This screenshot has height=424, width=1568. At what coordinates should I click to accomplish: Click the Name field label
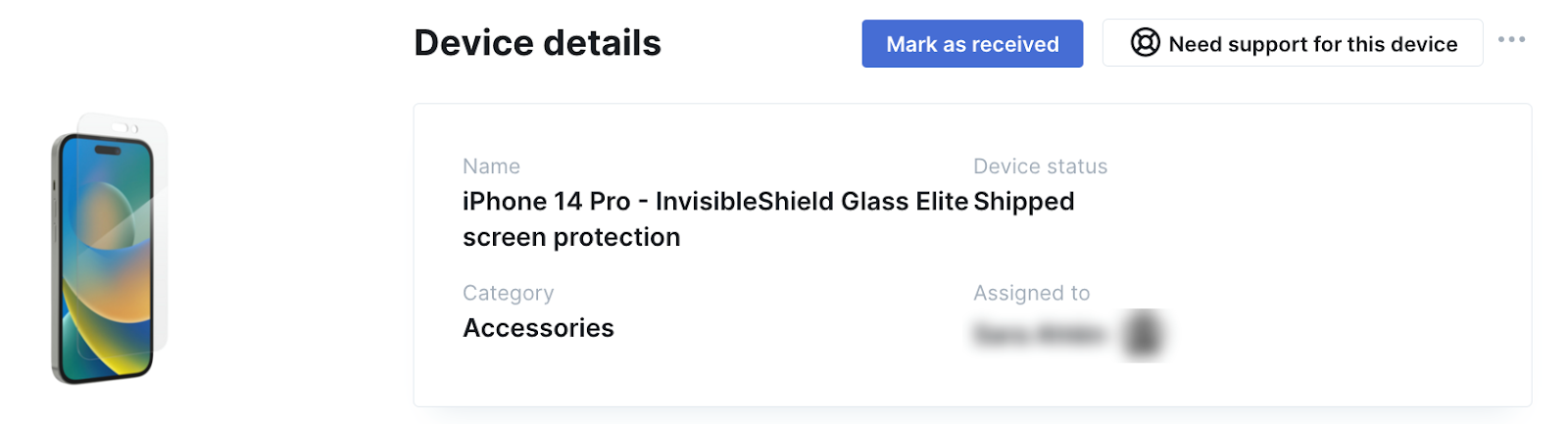tap(491, 166)
